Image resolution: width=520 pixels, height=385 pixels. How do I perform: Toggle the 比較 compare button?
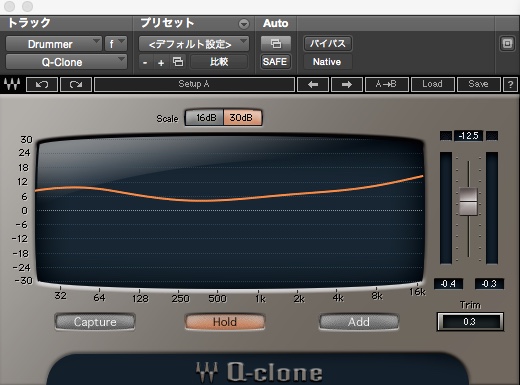pyautogui.click(x=219, y=62)
